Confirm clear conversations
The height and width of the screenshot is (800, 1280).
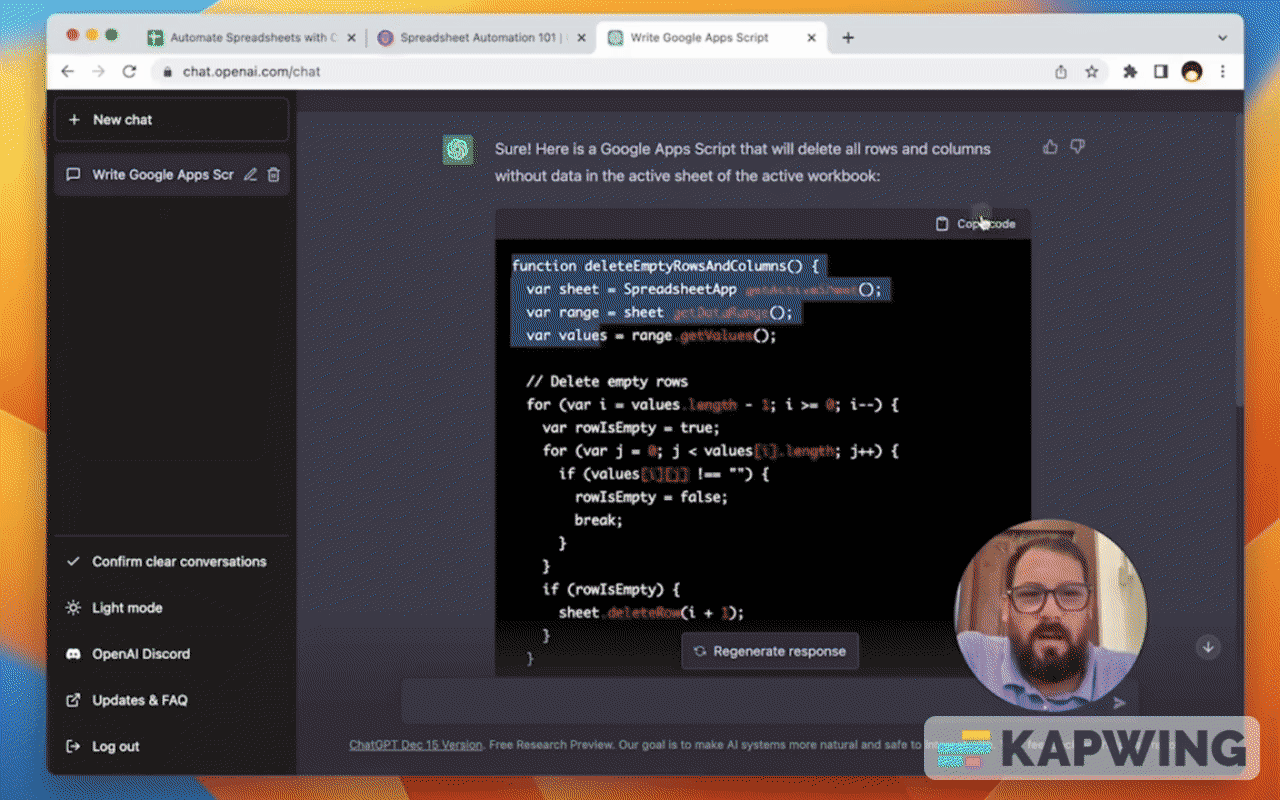pyautogui.click(x=172, y=562)
